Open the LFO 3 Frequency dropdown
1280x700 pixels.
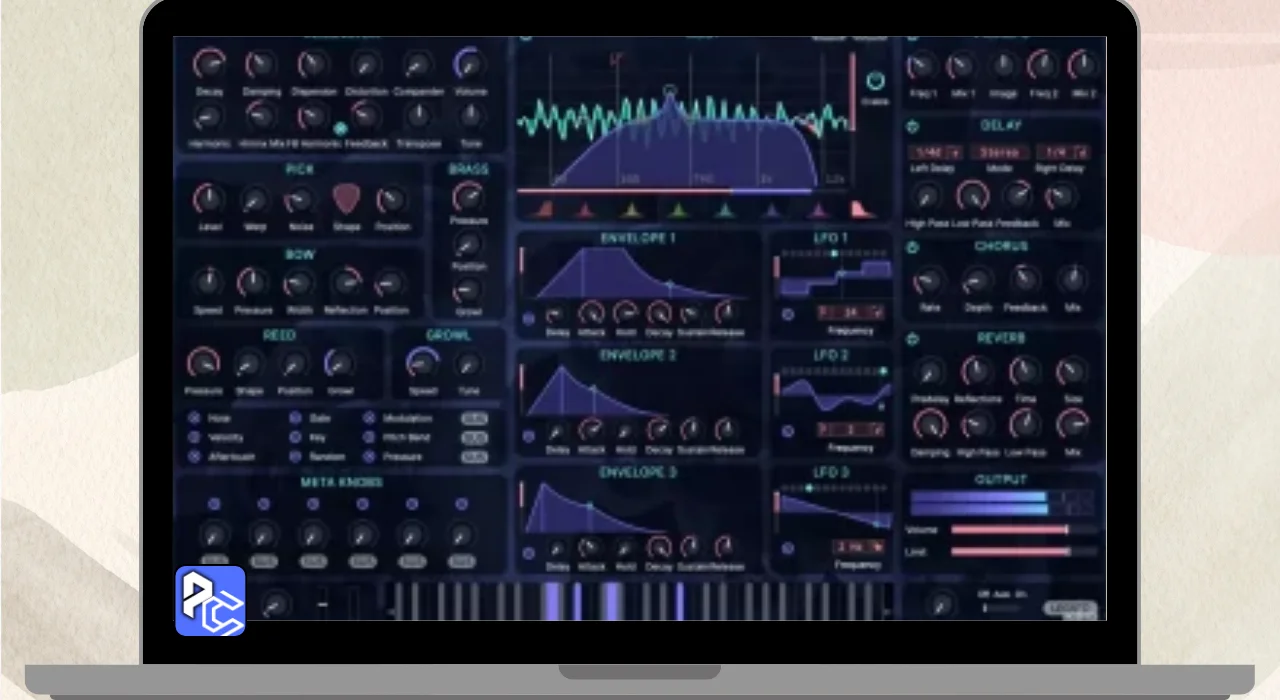[859, 546]
